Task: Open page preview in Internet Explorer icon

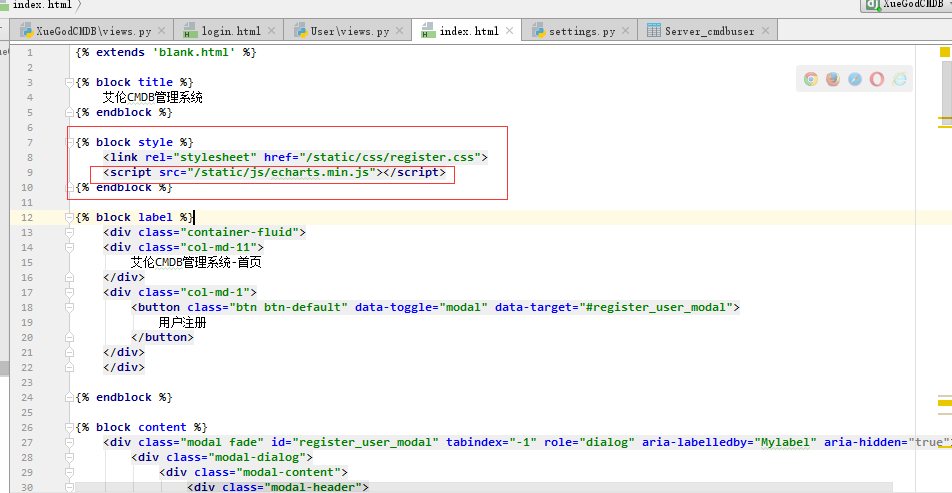Action: [899, 79]
